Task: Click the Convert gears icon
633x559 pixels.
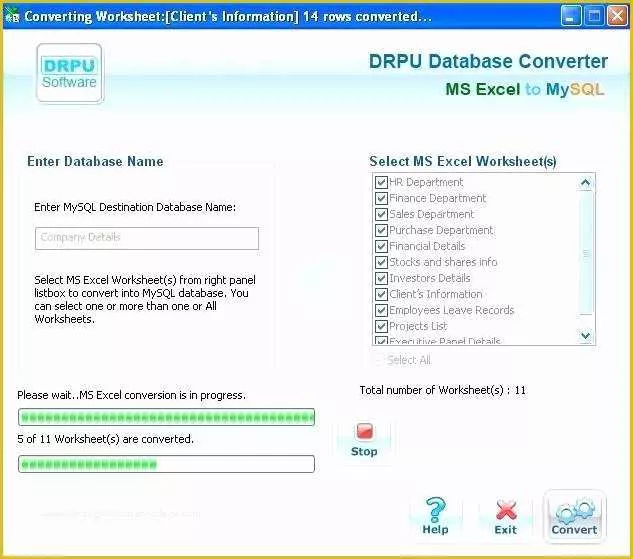Action: click(x=575, y=510)
